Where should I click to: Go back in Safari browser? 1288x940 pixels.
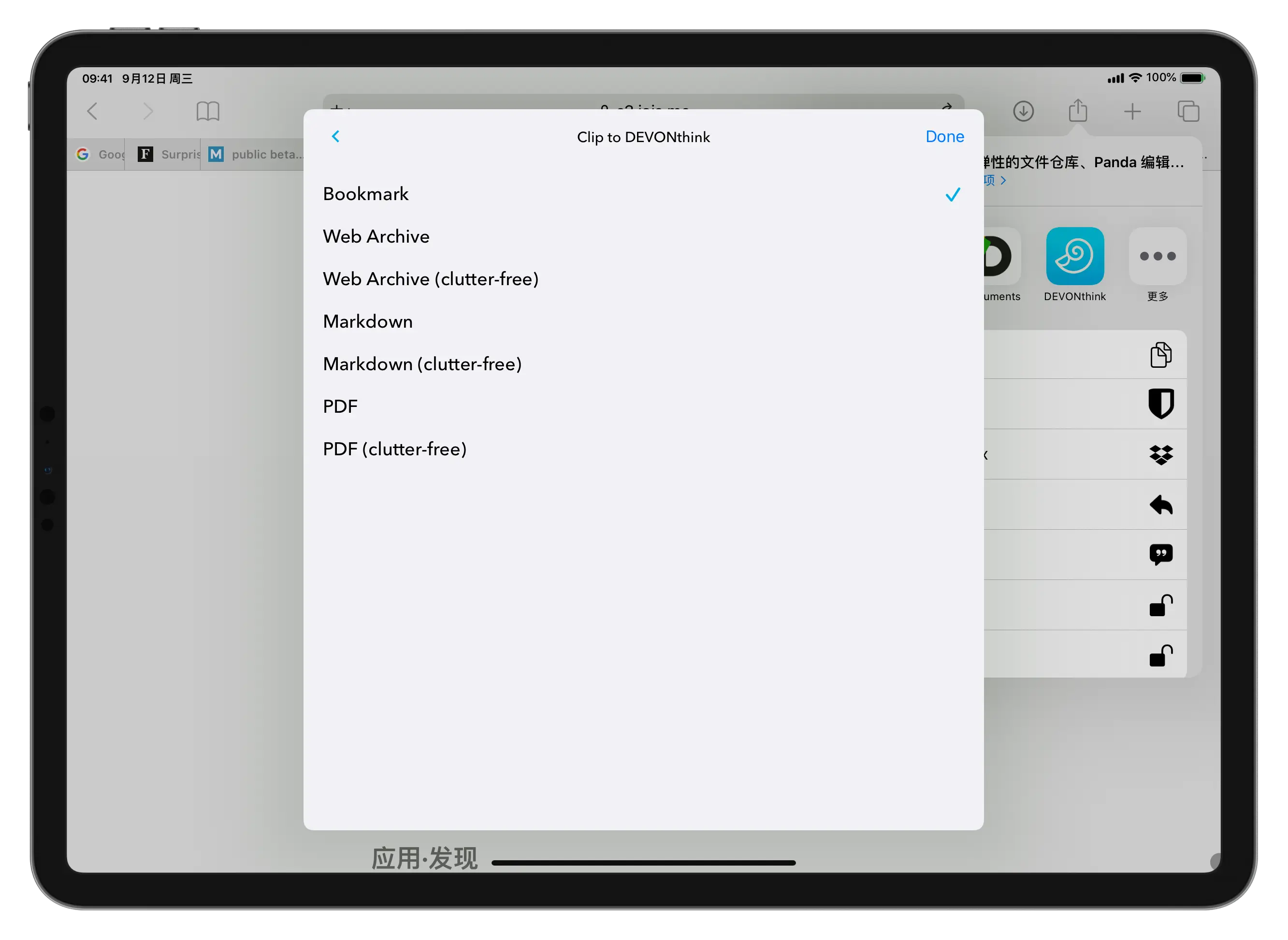pyautogui.click(x=92, y=111)
